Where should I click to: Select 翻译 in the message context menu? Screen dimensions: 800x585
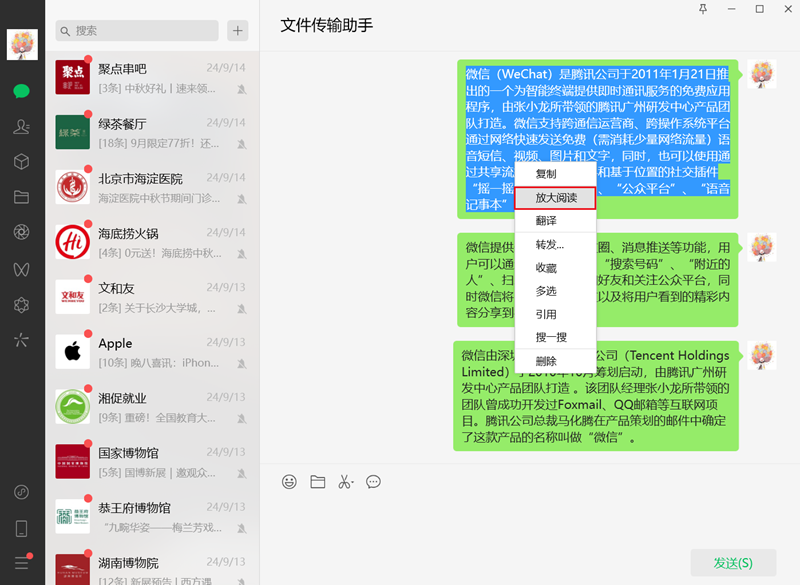[555, 222]
